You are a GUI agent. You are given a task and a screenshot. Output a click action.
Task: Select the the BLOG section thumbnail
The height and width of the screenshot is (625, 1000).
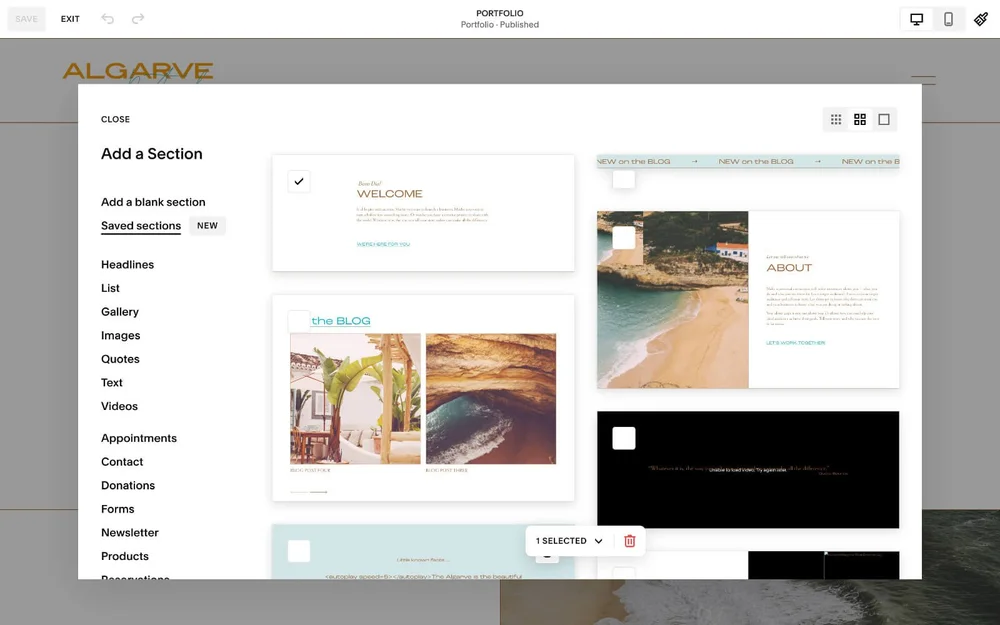423,398
